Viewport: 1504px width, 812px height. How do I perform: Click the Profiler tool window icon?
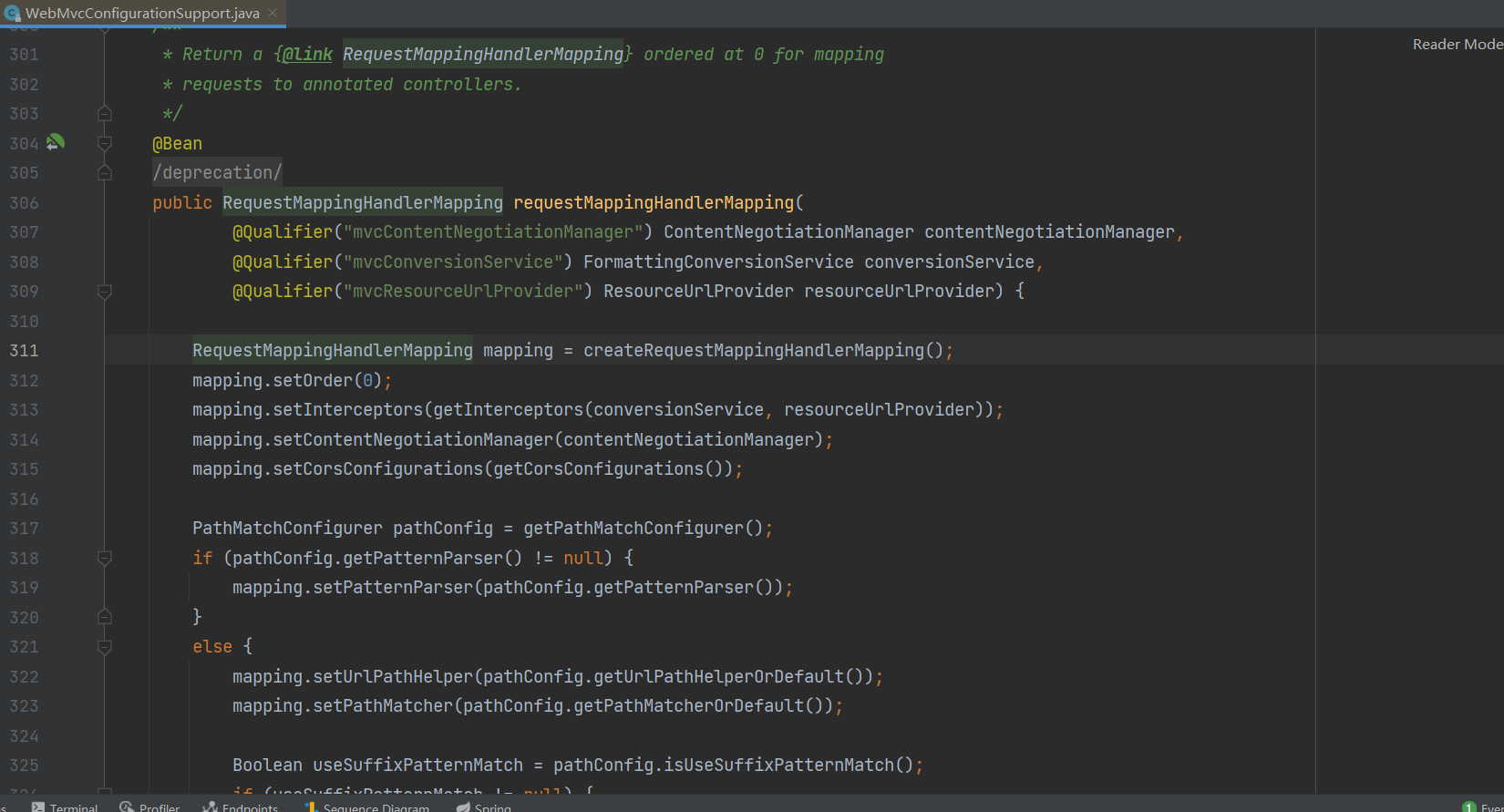[127, 807]
